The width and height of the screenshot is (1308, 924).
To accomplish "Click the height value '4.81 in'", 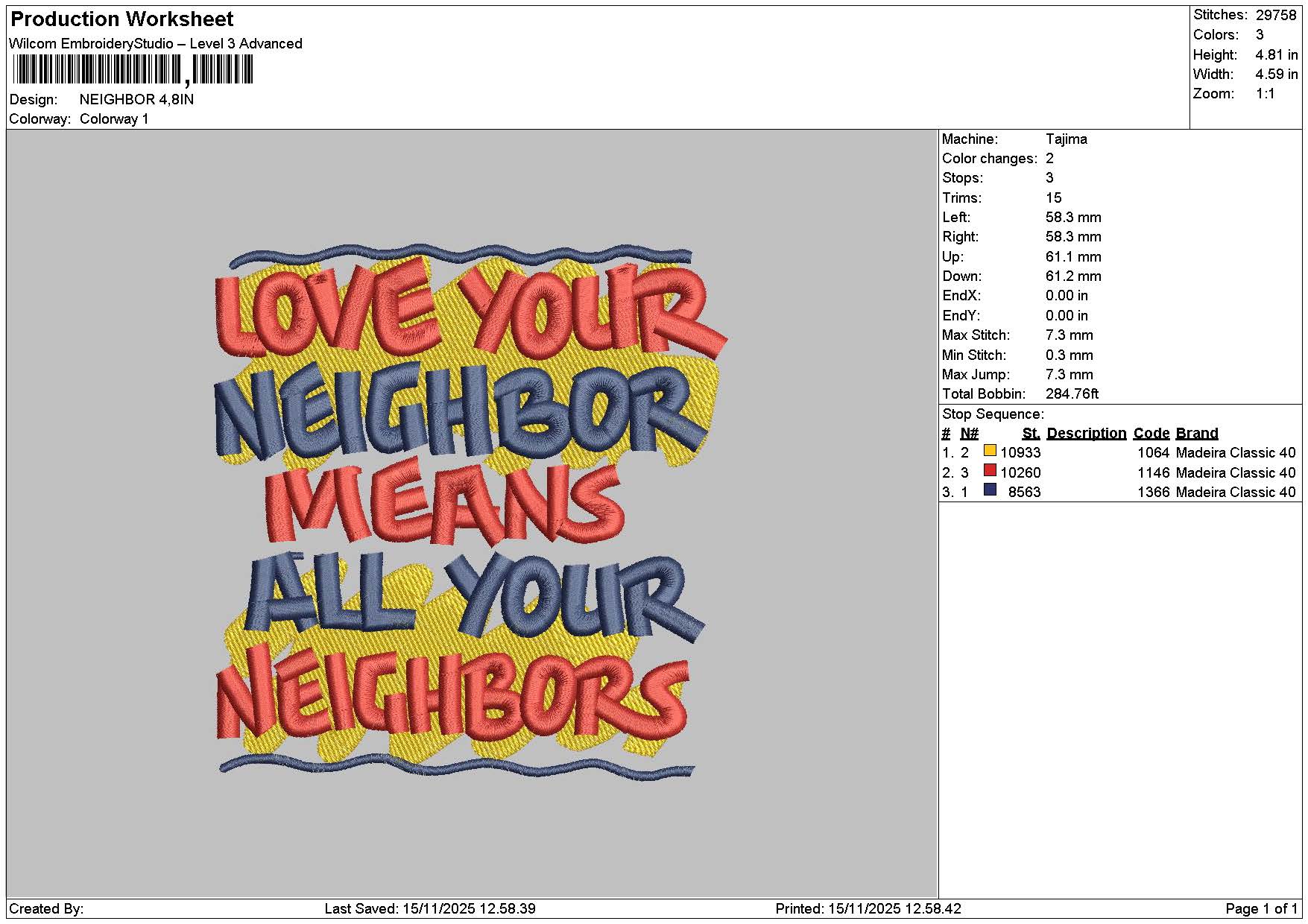I will click(1277, 55).
